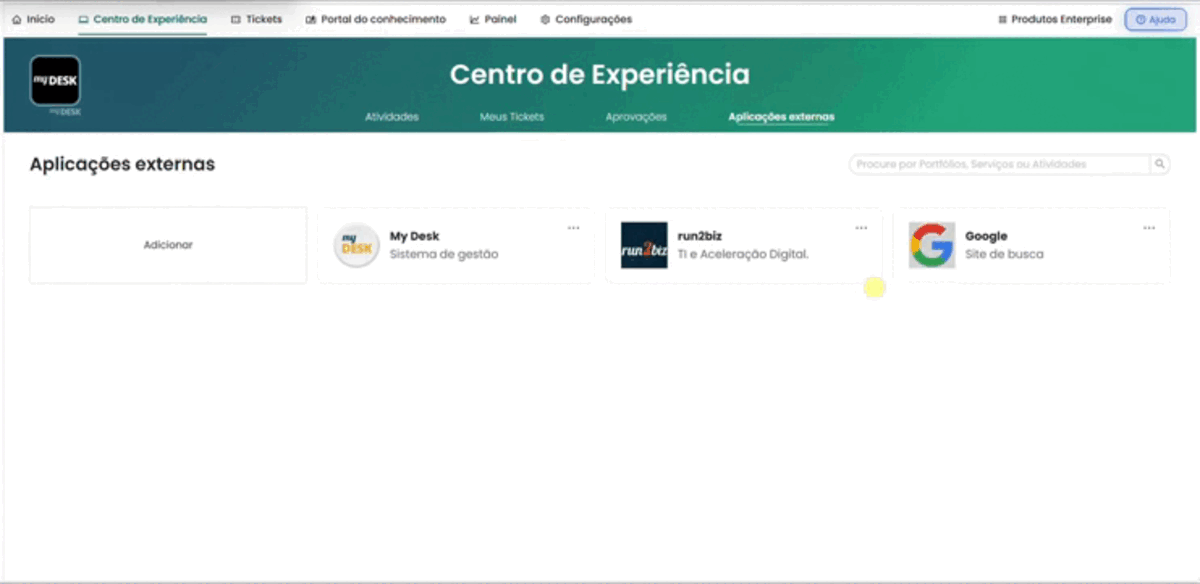1200x584 pixels.
Task: Open options menu for My Desk card
Action: [x=573, y=228]
